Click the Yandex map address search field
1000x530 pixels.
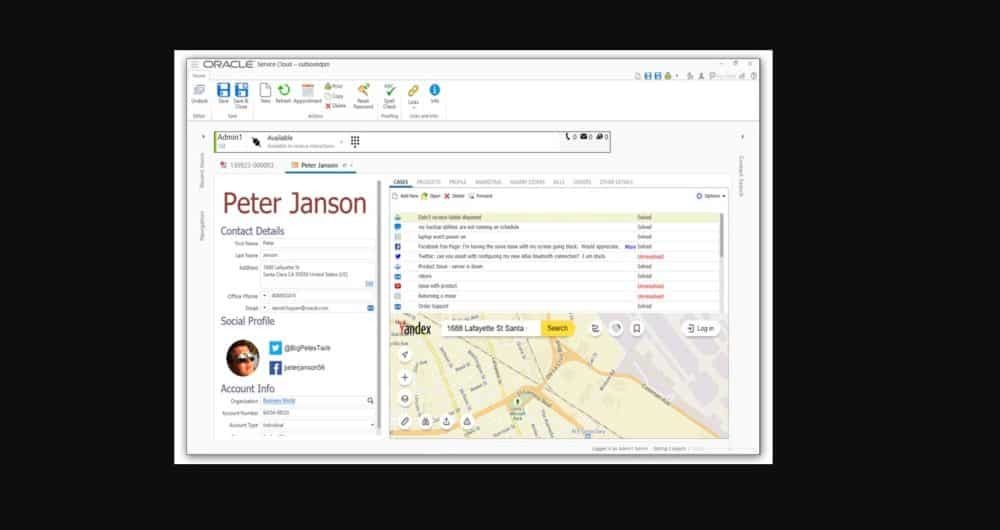point(490,328)
